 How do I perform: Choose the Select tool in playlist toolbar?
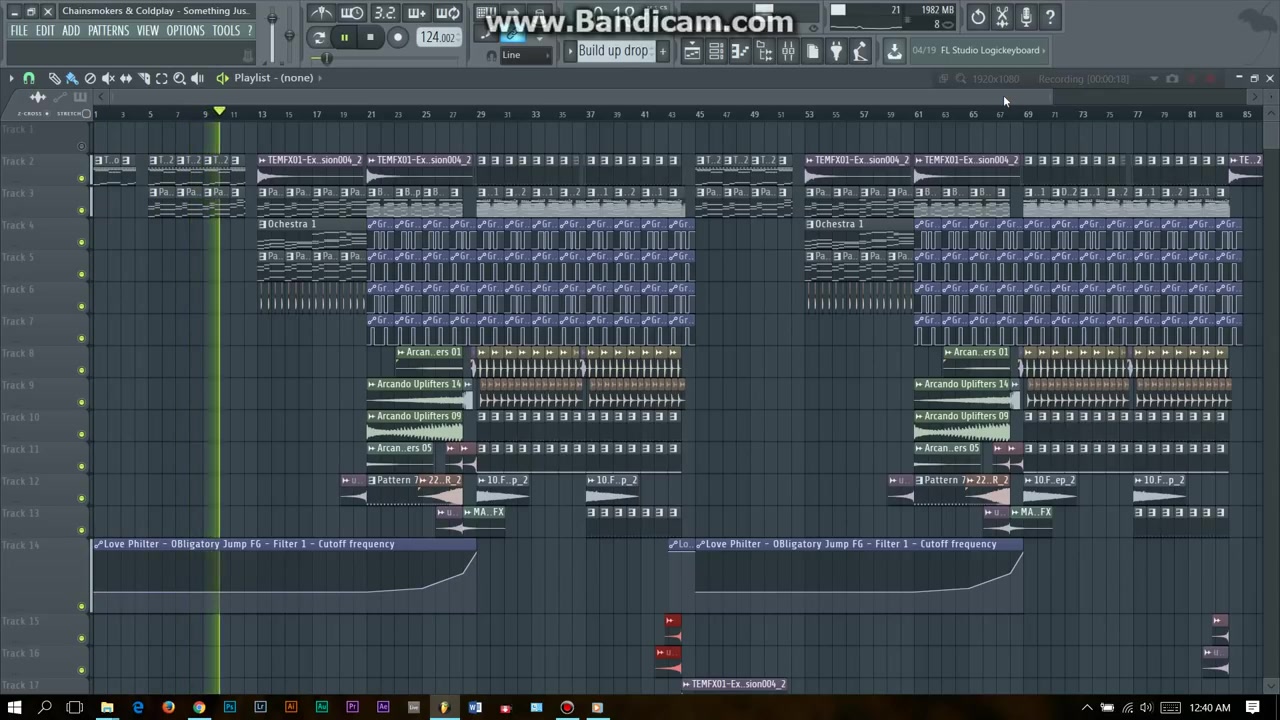[162, 78]
